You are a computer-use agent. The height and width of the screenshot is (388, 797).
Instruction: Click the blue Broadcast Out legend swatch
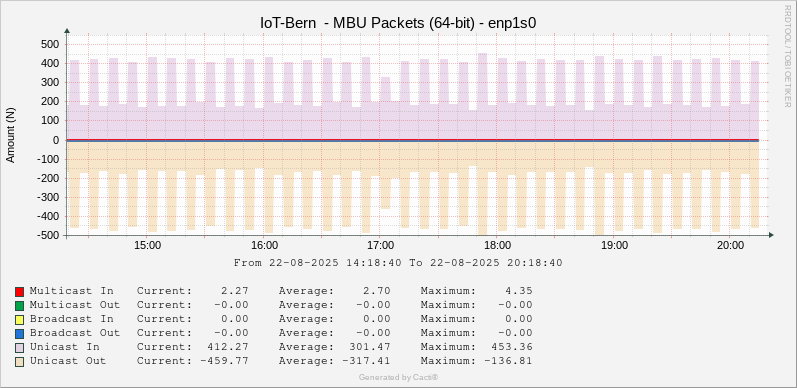click(19, 334)
